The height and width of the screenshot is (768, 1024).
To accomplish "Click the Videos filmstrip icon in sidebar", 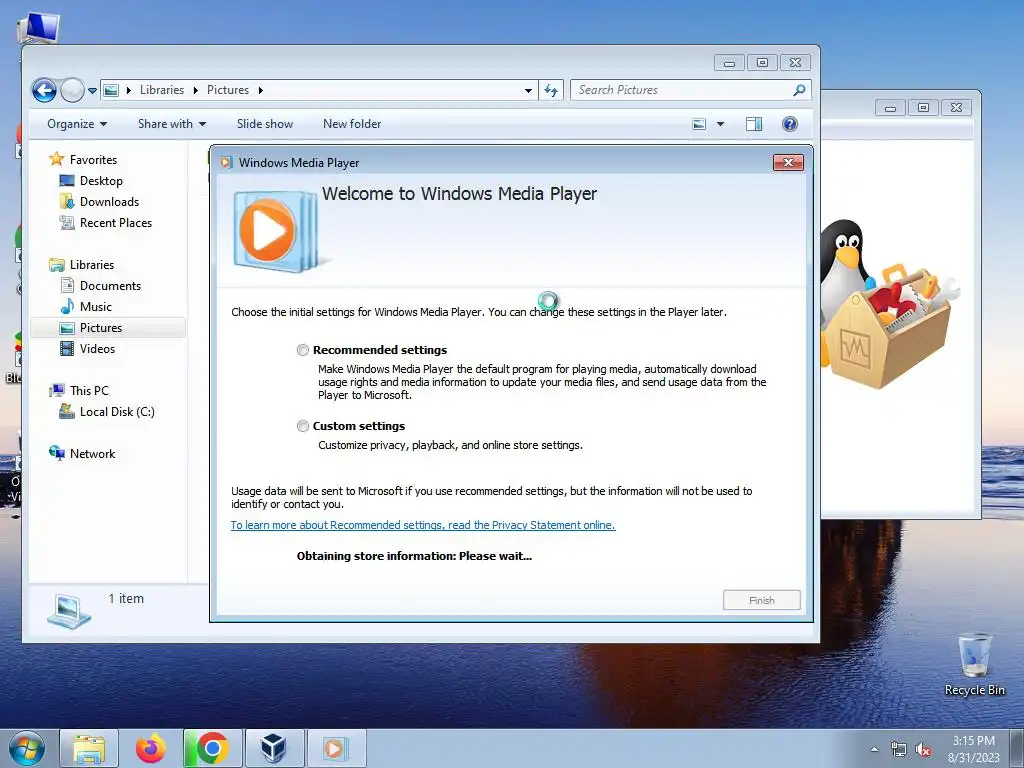I will (x=67, y=349).
